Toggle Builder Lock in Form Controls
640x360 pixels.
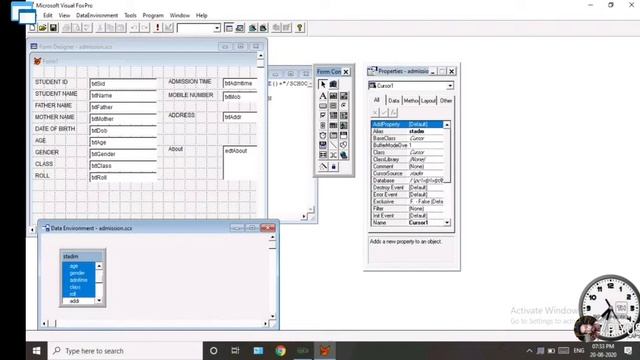point(323,167)
